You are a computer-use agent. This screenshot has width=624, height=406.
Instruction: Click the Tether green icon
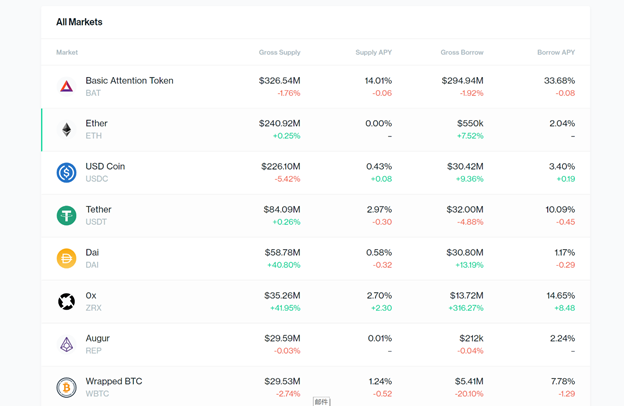click(x=66, y=216)
